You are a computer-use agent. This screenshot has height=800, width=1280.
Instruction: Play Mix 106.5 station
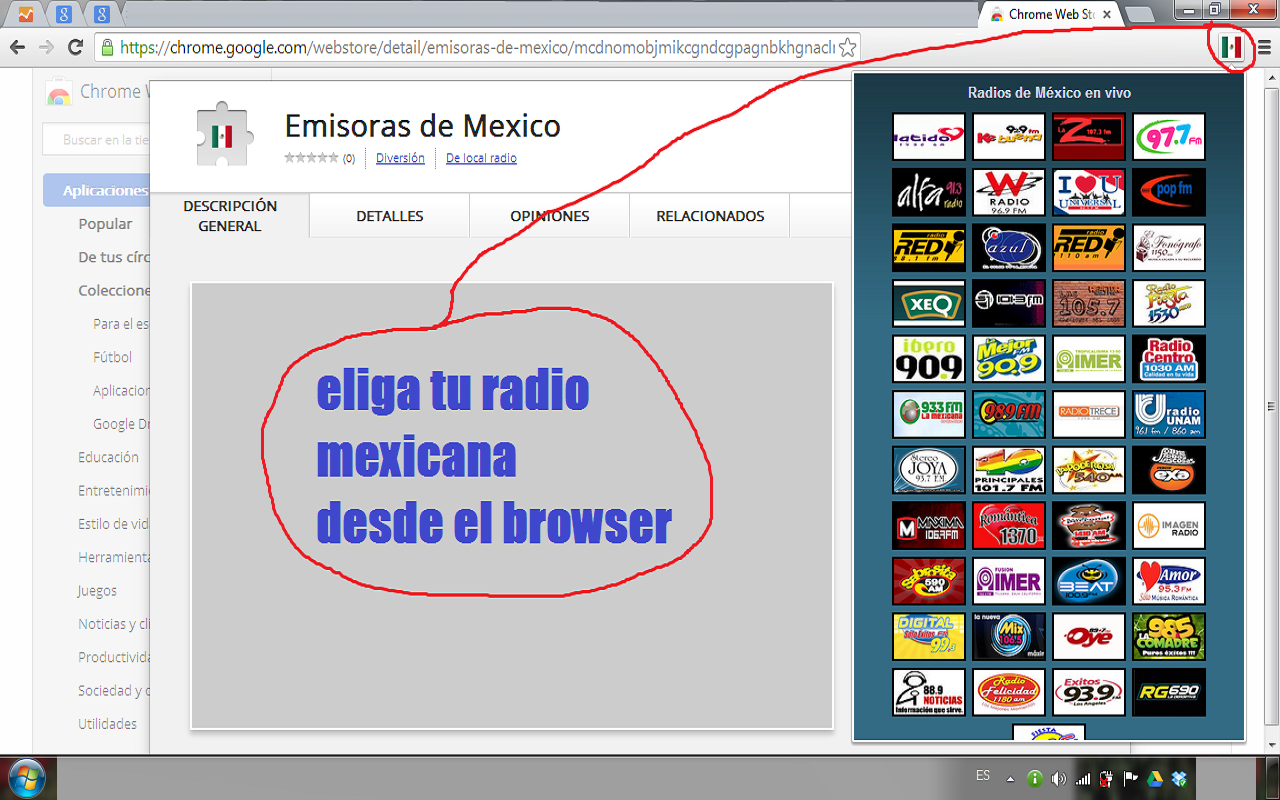1009,636
